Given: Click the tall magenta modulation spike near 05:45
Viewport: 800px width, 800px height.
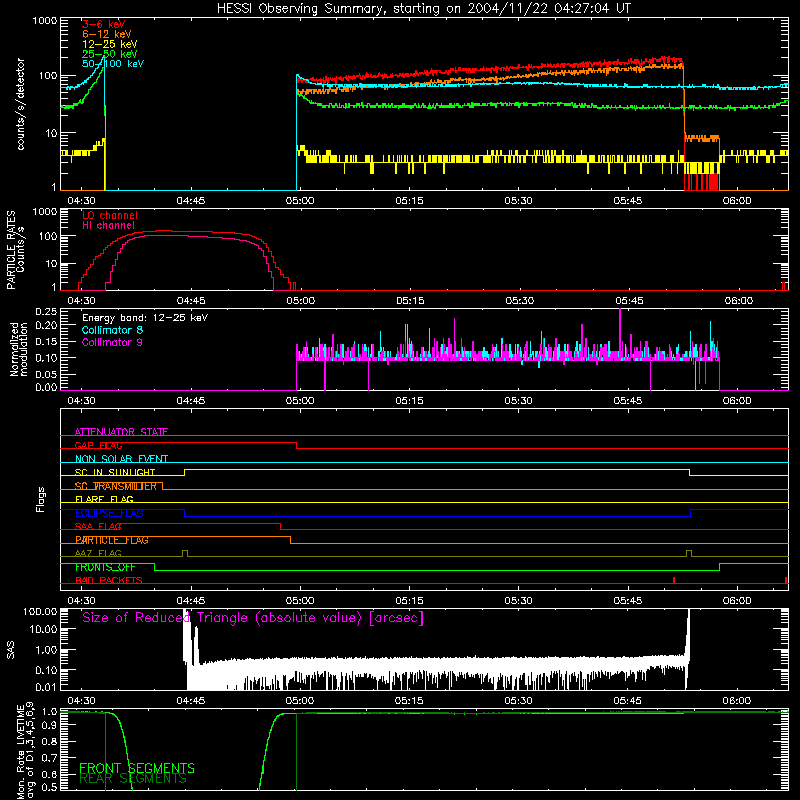Looking at the screenshot, I should coord(620,332).
